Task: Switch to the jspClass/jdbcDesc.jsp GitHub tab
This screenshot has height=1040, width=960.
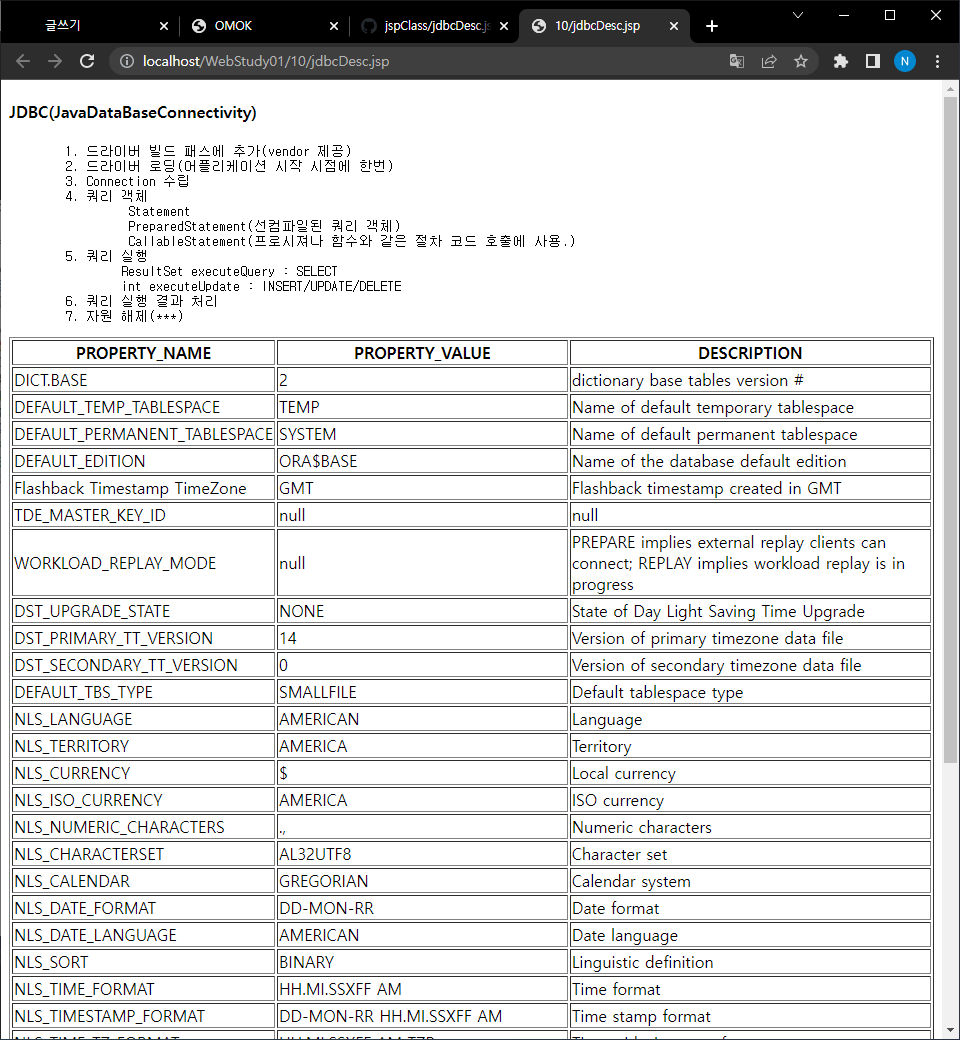Action: pyautogui.click(x=434, y=26)
